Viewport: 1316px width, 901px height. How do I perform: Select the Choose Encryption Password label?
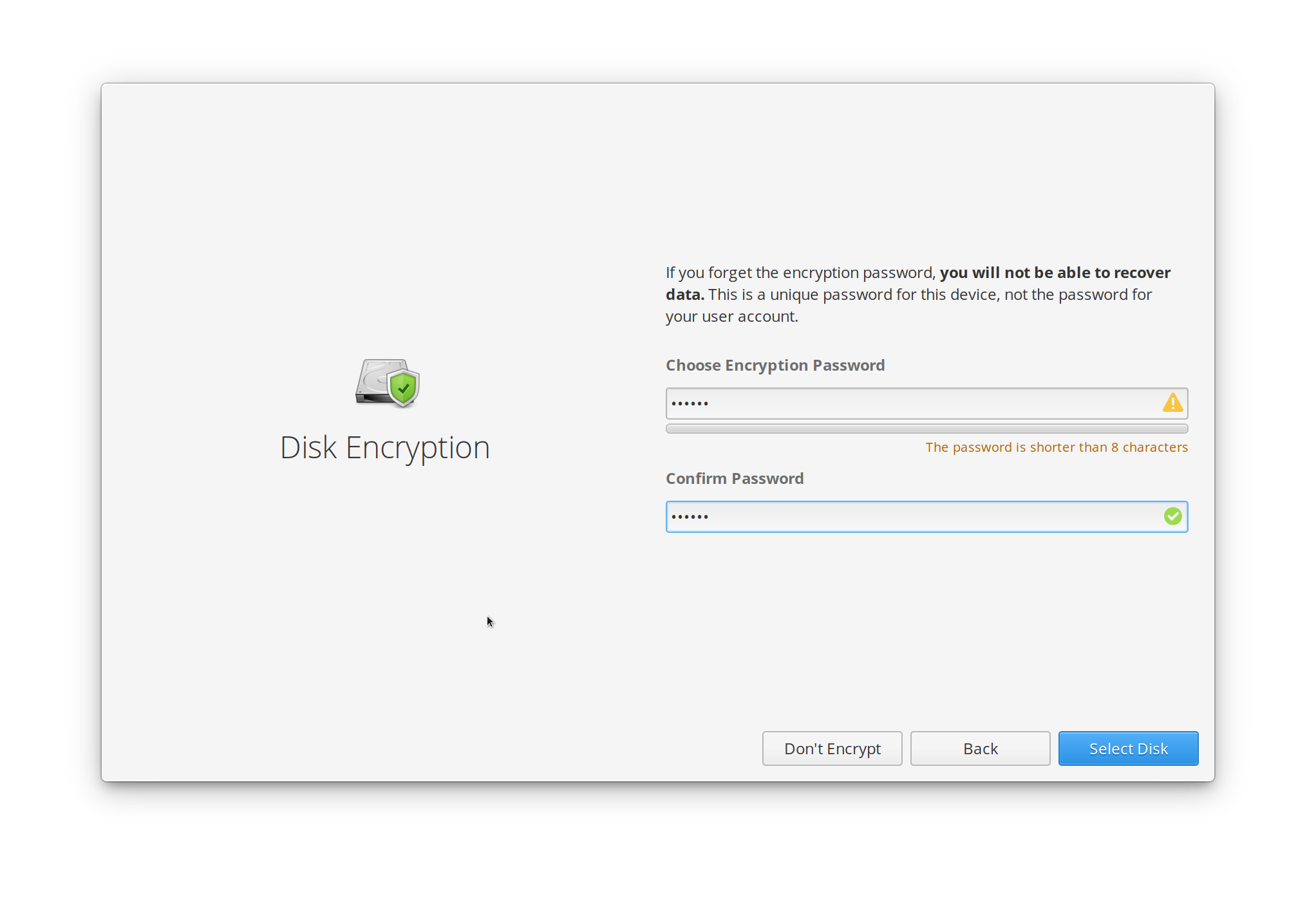tap(775, 365)
